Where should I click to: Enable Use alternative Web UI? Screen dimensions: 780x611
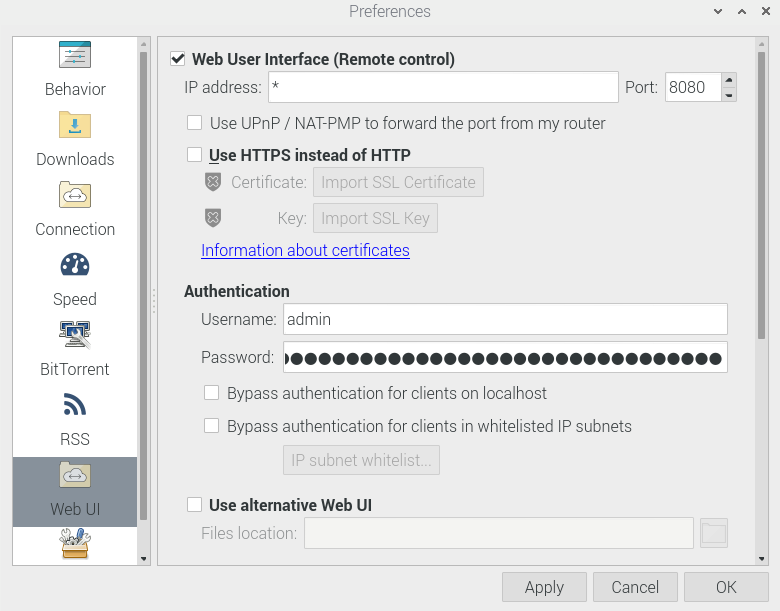(195, 505)
